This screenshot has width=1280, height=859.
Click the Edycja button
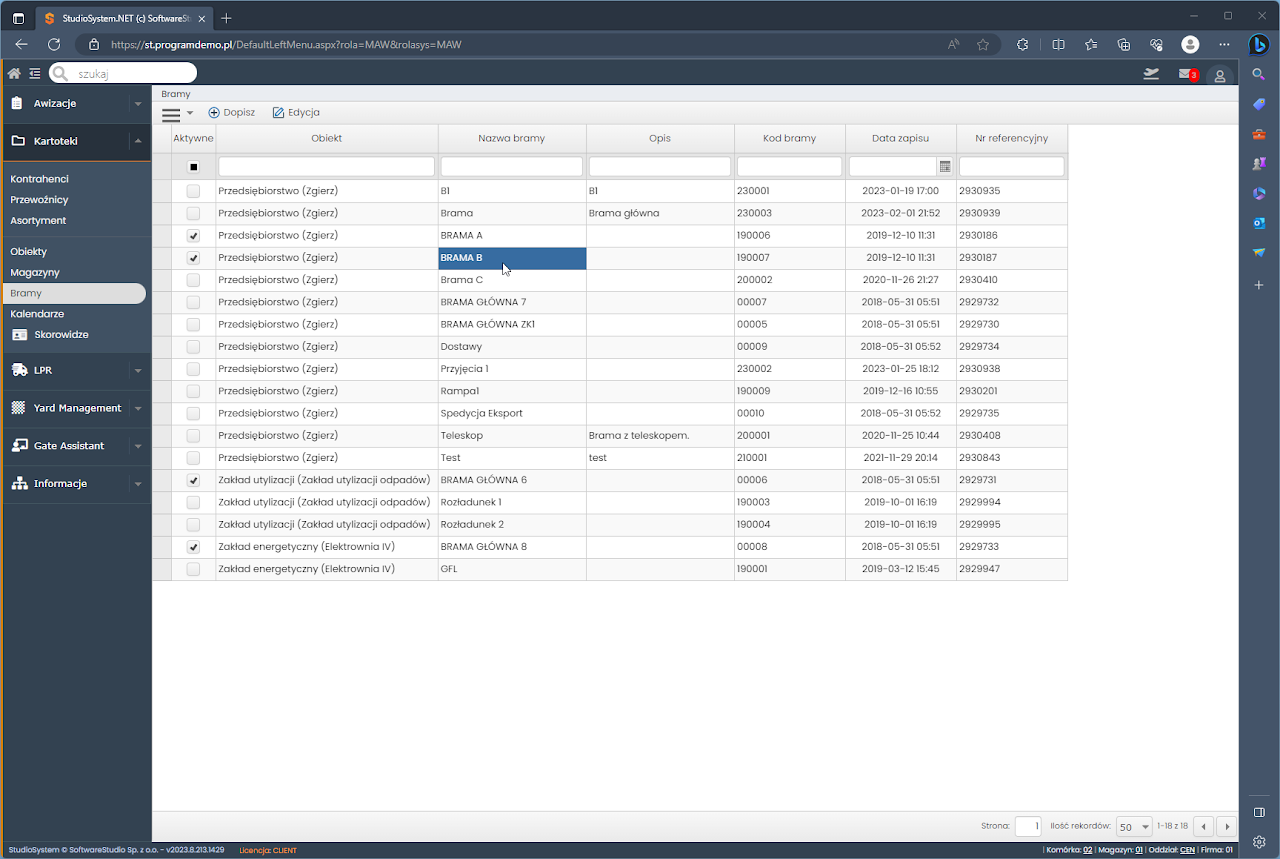(296, 113)
